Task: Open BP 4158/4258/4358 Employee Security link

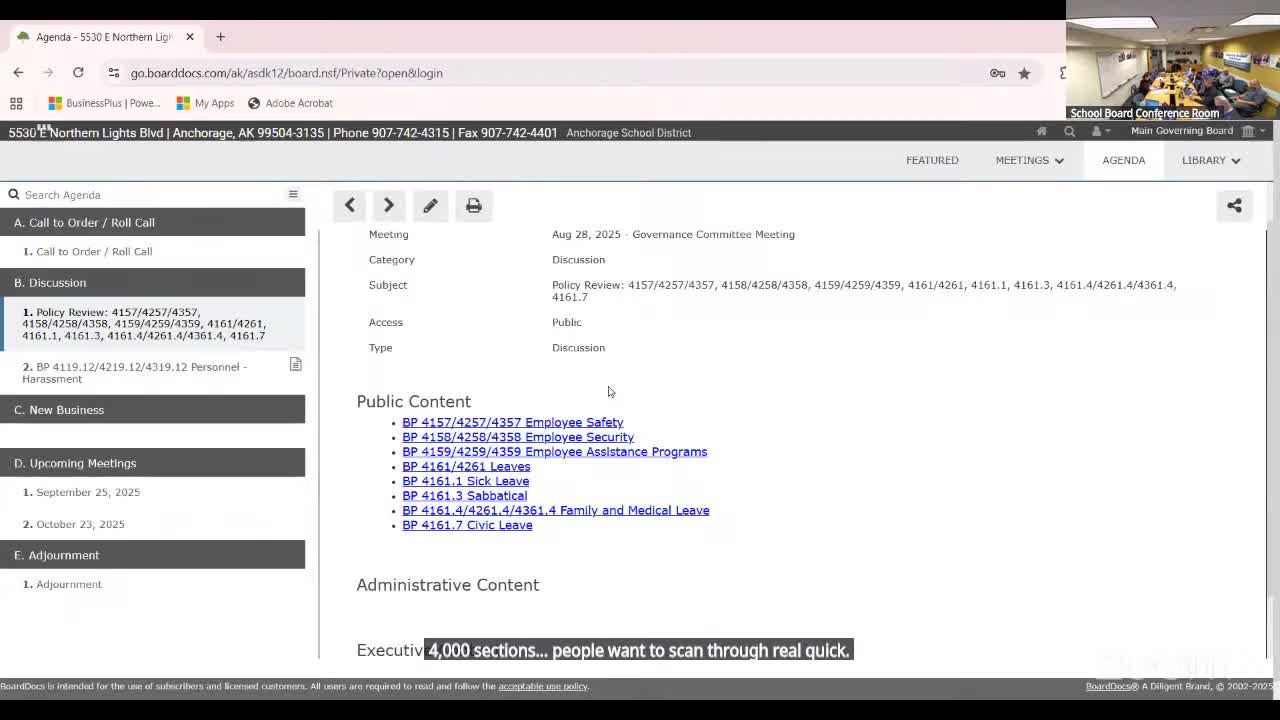Action: [518, 437]
